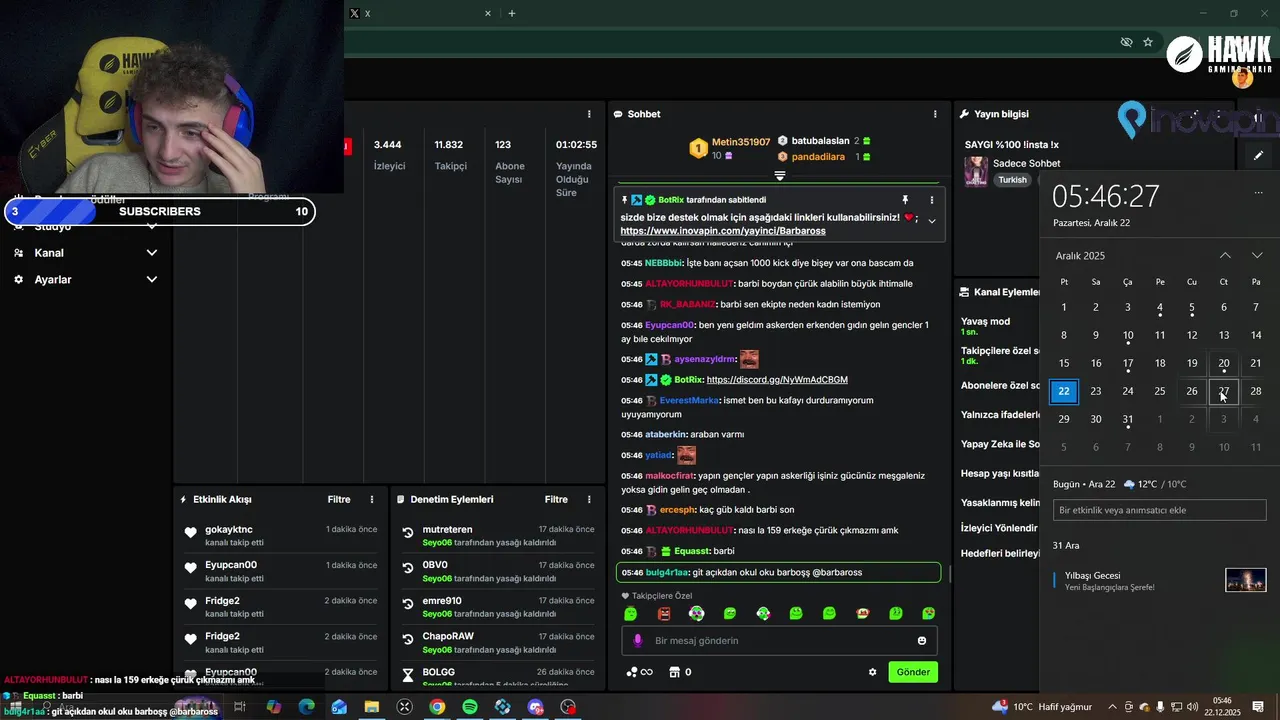
Task: Open the pinned message three-dot options
Action: click(931, 200)
